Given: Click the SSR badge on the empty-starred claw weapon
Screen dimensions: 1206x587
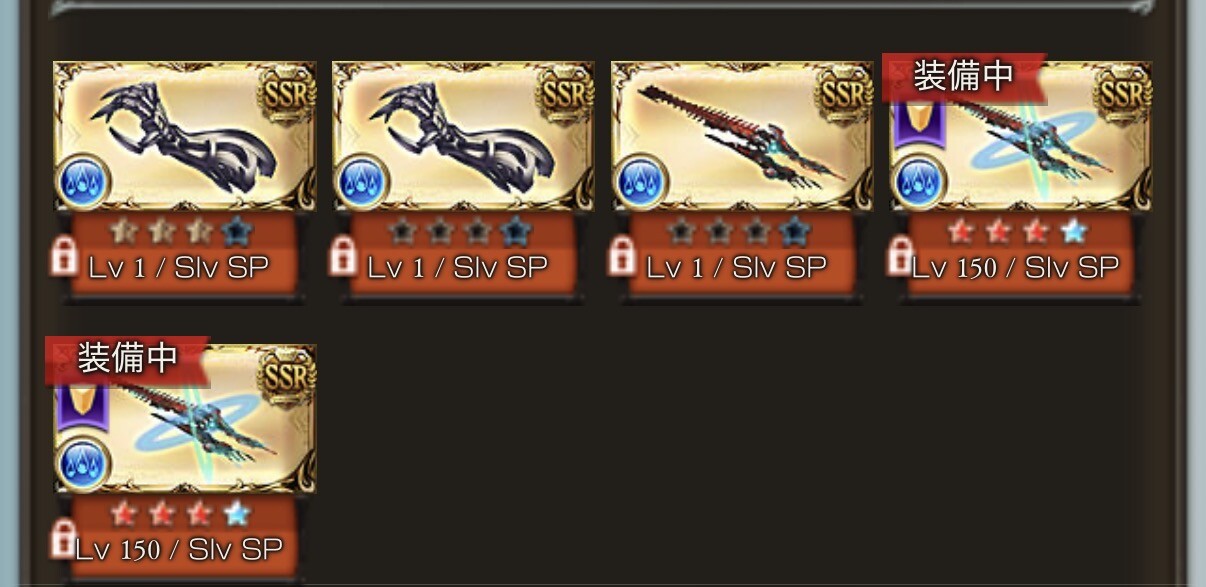Looking at the screenshot, I should pos(566,93).
